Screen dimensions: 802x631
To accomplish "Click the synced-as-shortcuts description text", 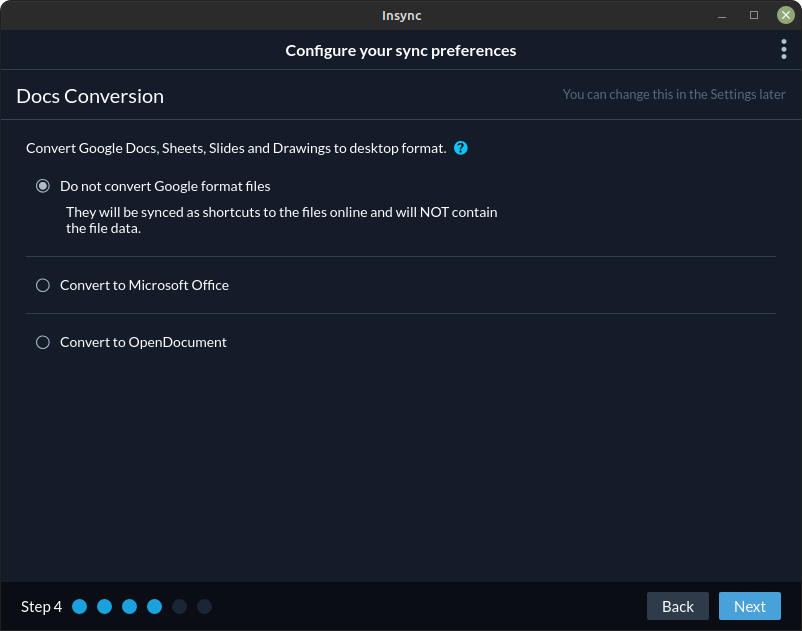I will click(281, 220).
